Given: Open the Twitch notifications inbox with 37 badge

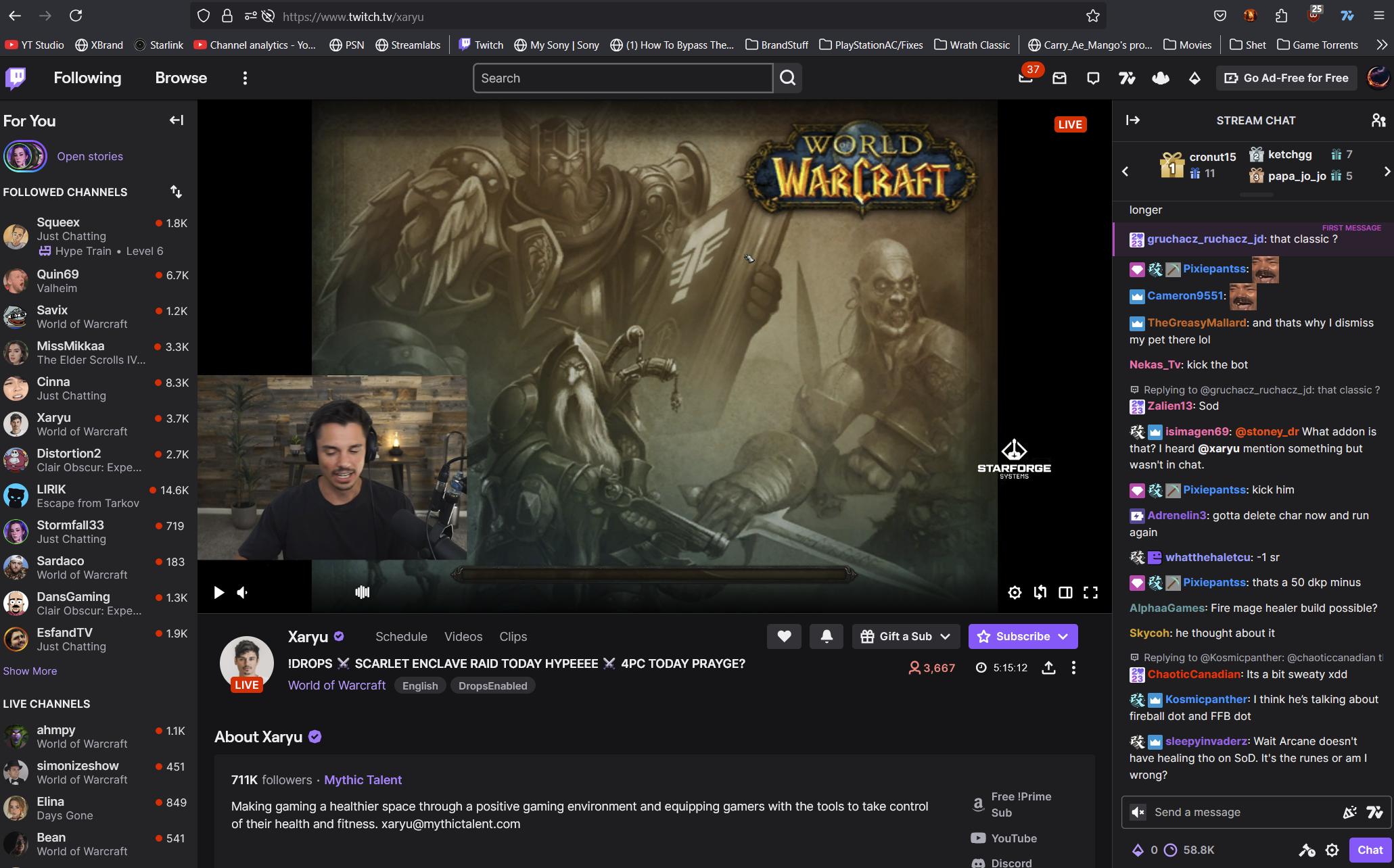Looking at the screenshot, I should [x=1026, y=78].
